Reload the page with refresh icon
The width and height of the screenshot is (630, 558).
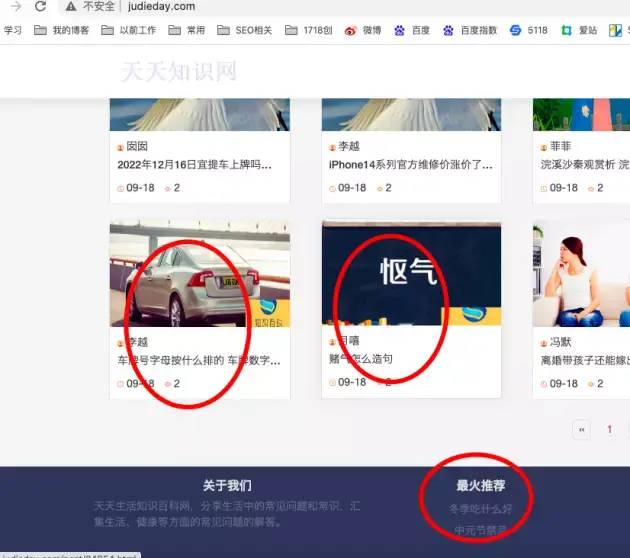coord(40,6)
